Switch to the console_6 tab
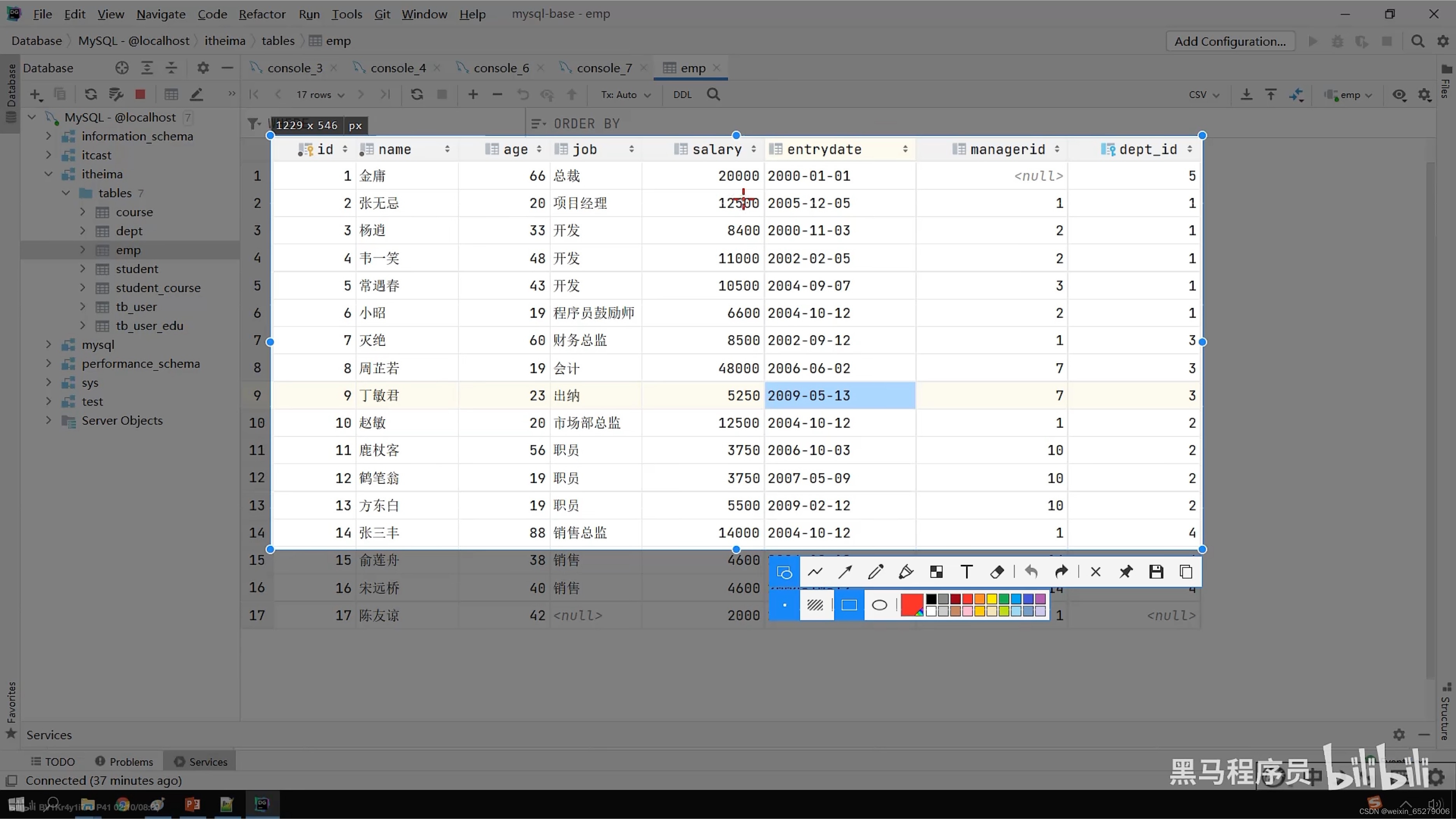Image resolution: width=1456 pixels, height=819 pixels. (501, 68)
